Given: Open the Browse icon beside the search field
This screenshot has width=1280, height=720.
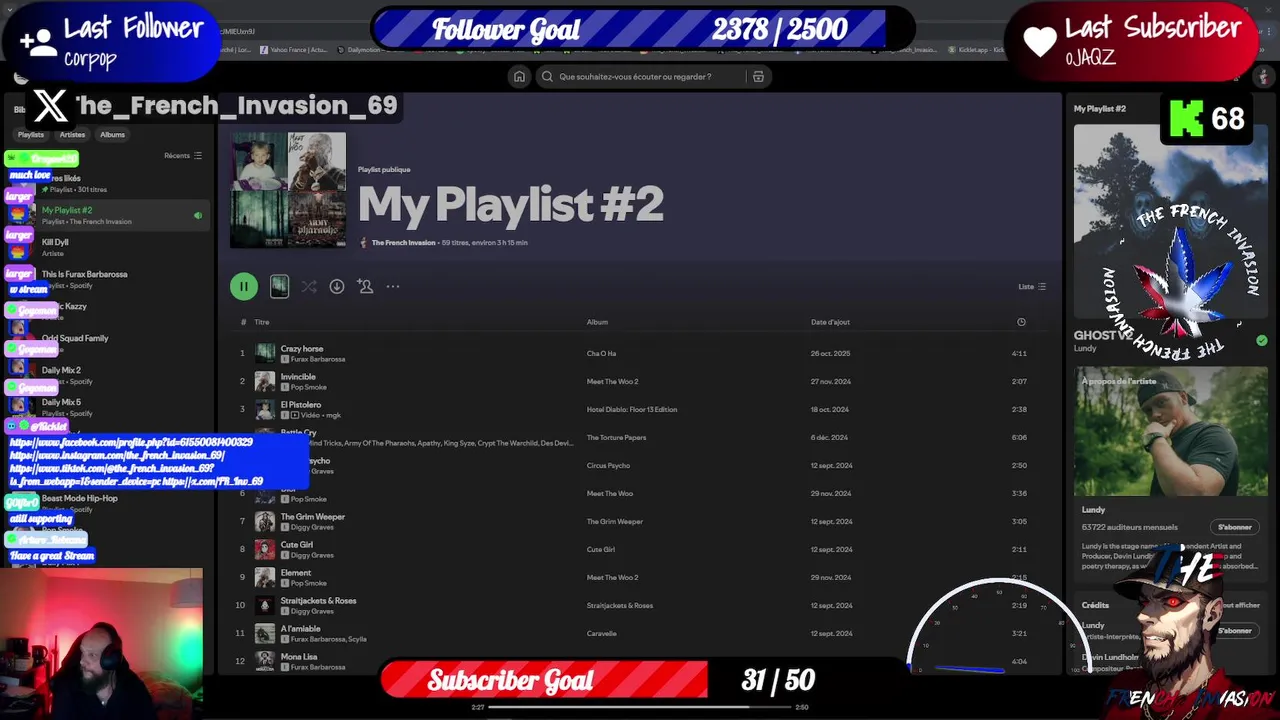Looking at the screenshot, I should pos(758,76).
